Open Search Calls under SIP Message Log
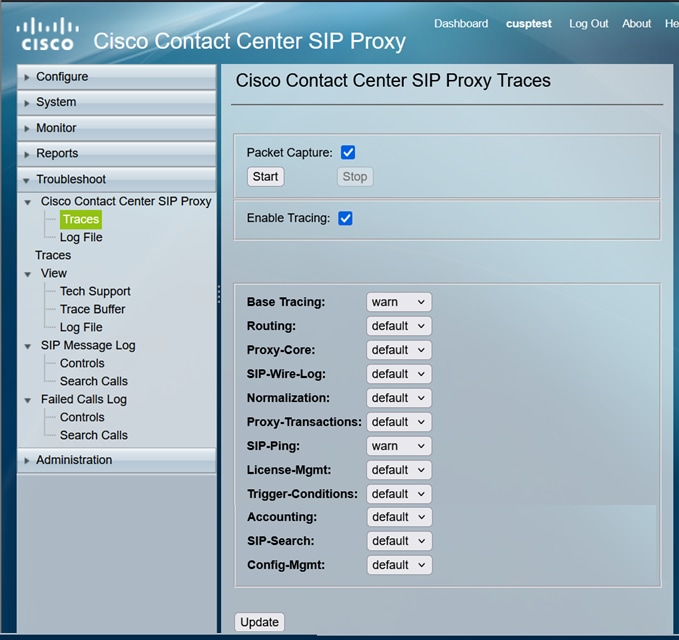This screenshot has height=640, width=679. pyautogui.click(x=94, y=381)
